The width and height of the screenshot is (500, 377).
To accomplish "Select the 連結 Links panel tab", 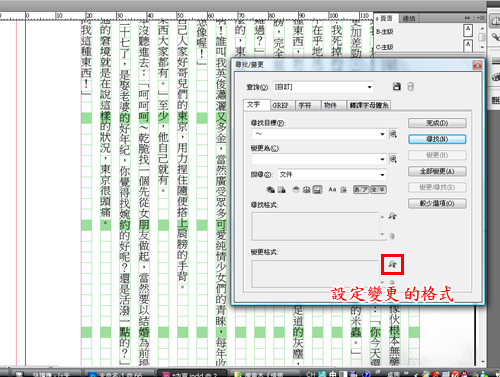I will [x=408, y=18].
